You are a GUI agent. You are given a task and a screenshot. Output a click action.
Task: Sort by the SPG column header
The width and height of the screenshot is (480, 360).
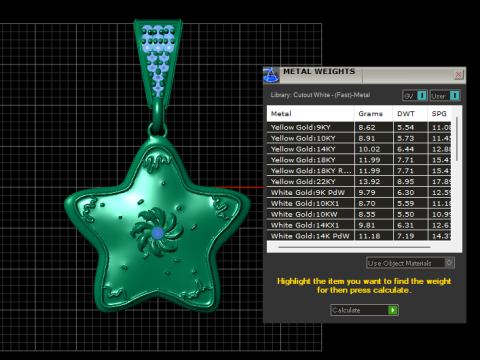439,114
